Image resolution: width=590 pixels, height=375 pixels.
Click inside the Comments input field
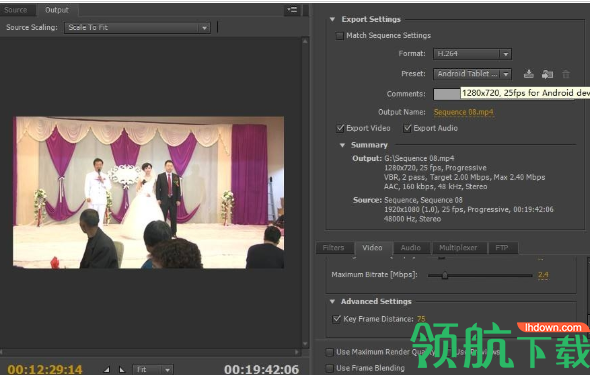tap(447, 94)
